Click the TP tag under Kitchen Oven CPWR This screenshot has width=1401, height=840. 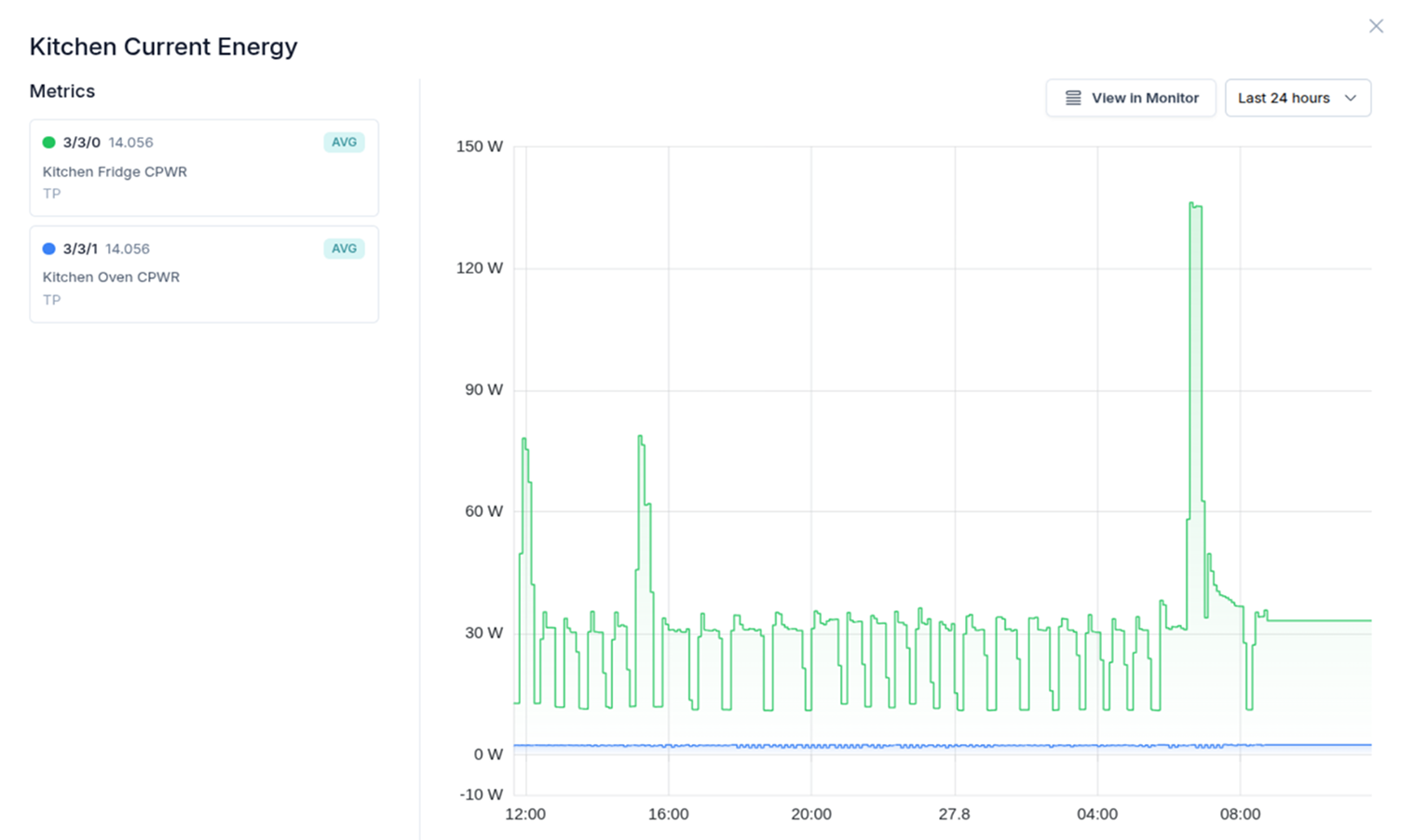tap(51, 299)
